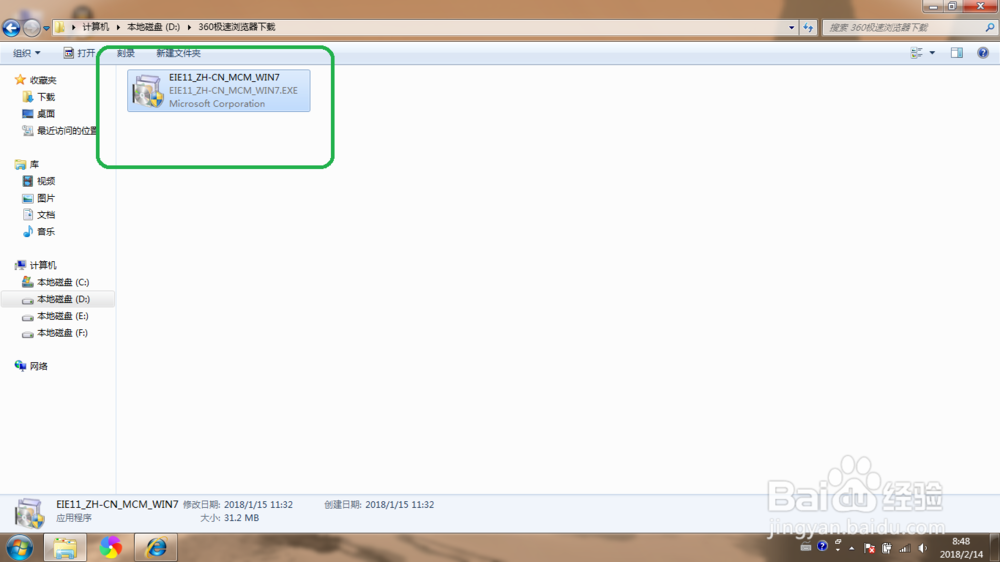Screen dimensions: 1000x562
Task: Click 新建文件夹 in the toolbar
Action: click(x=178, y=53)
